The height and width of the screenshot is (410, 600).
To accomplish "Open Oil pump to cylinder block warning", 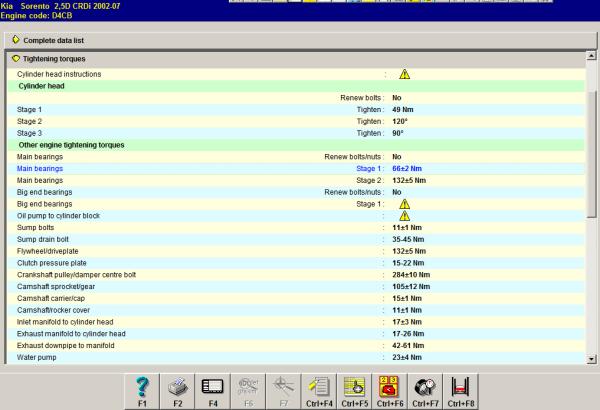I will coord(404,216).
